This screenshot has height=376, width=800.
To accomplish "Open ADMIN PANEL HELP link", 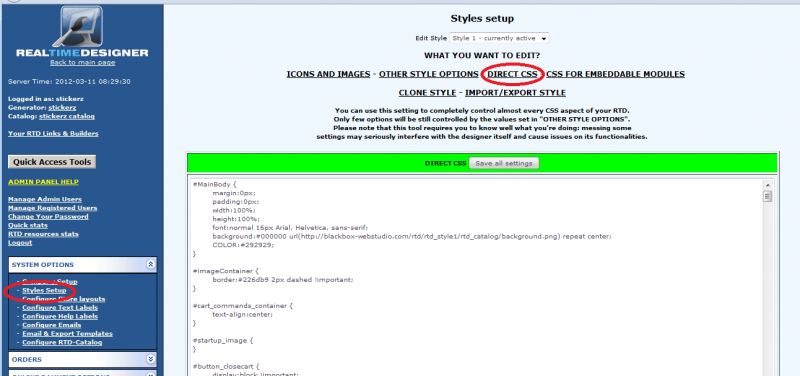I will click(43, 182).
